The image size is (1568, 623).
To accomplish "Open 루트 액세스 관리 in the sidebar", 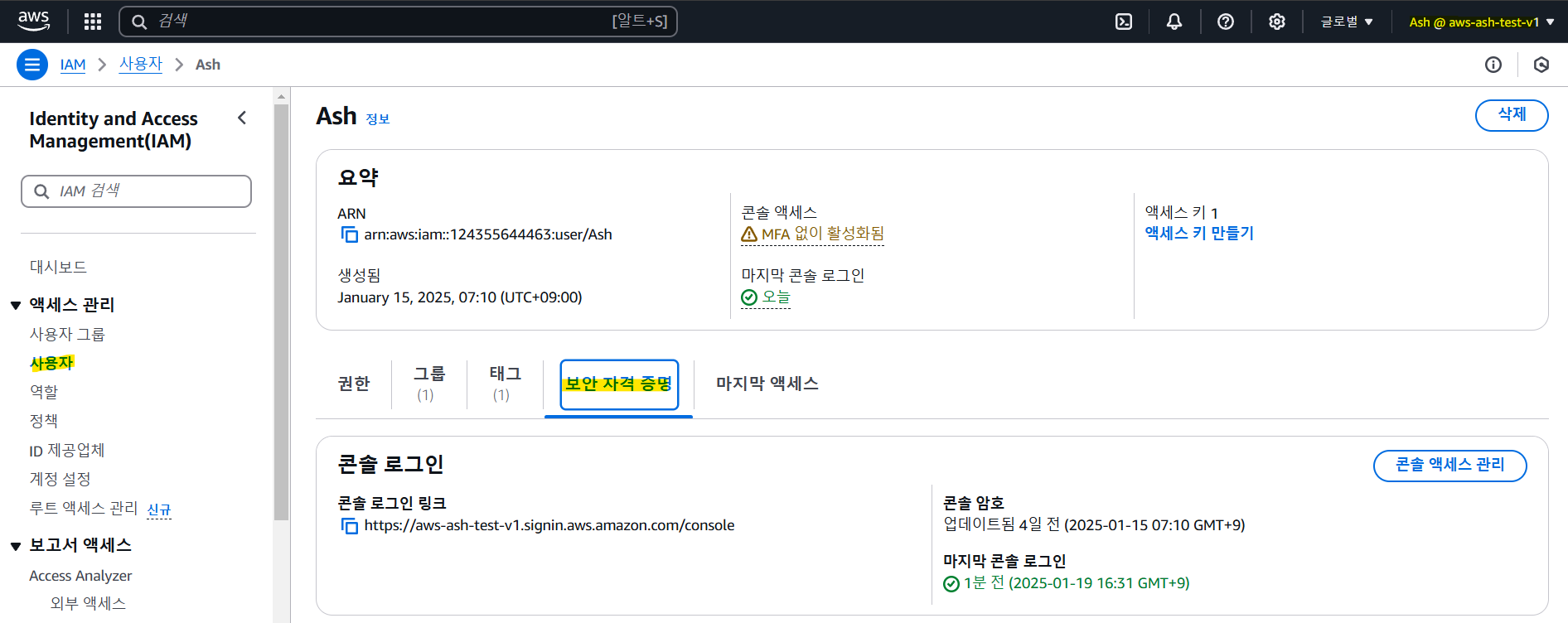I will (x=84, y=508).
